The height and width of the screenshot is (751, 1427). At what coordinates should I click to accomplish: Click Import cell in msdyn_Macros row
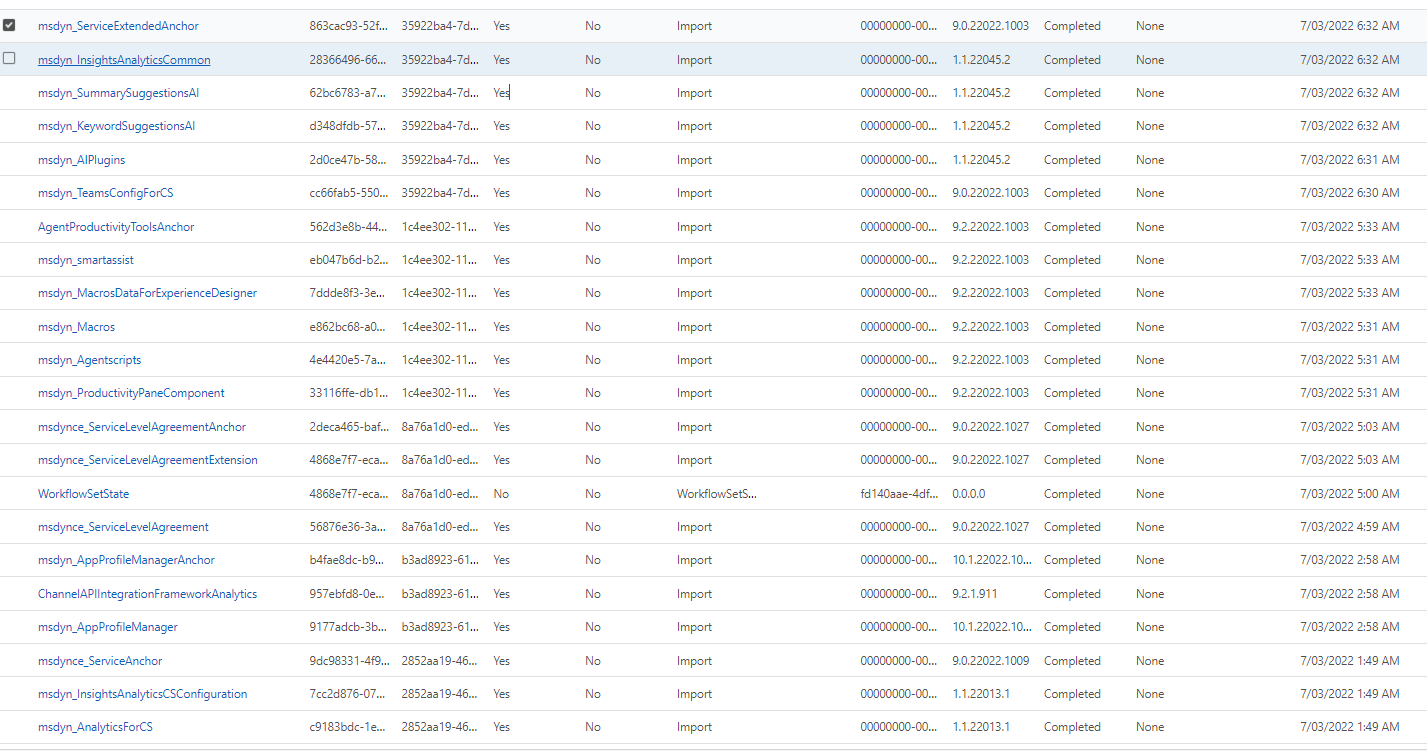click(694, 327)
